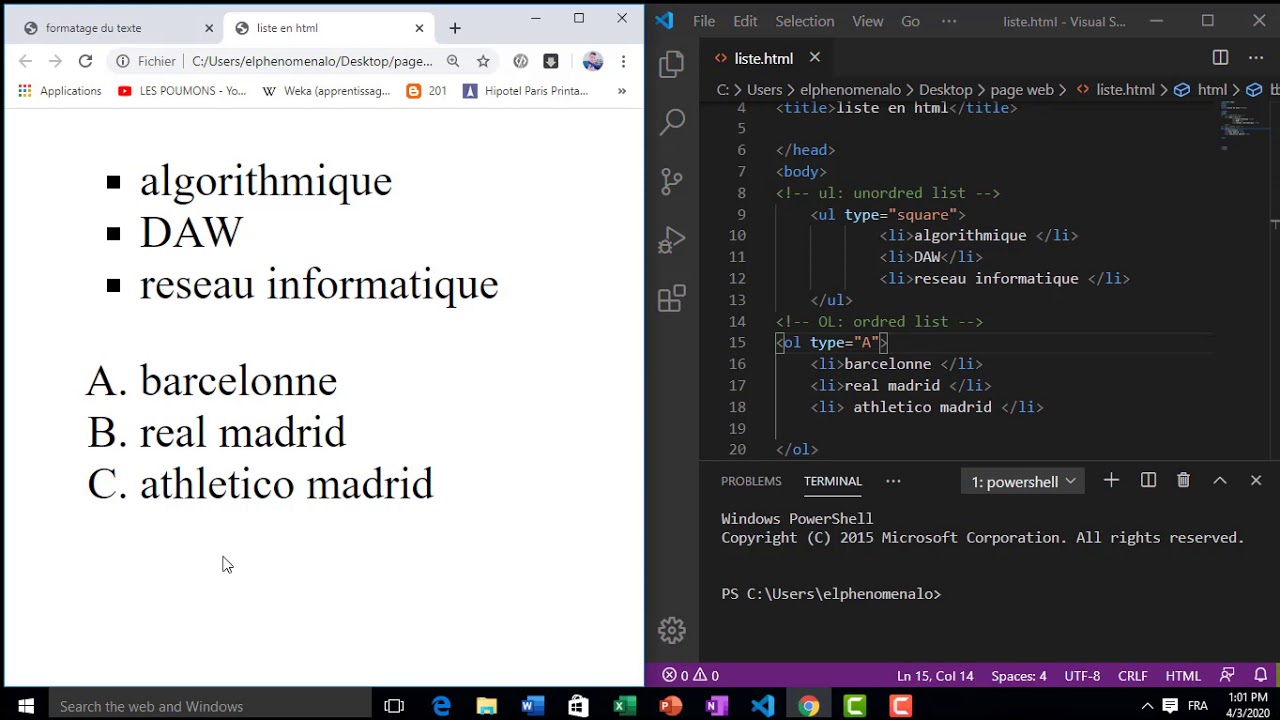Show more menu bar items

[949, 21]
